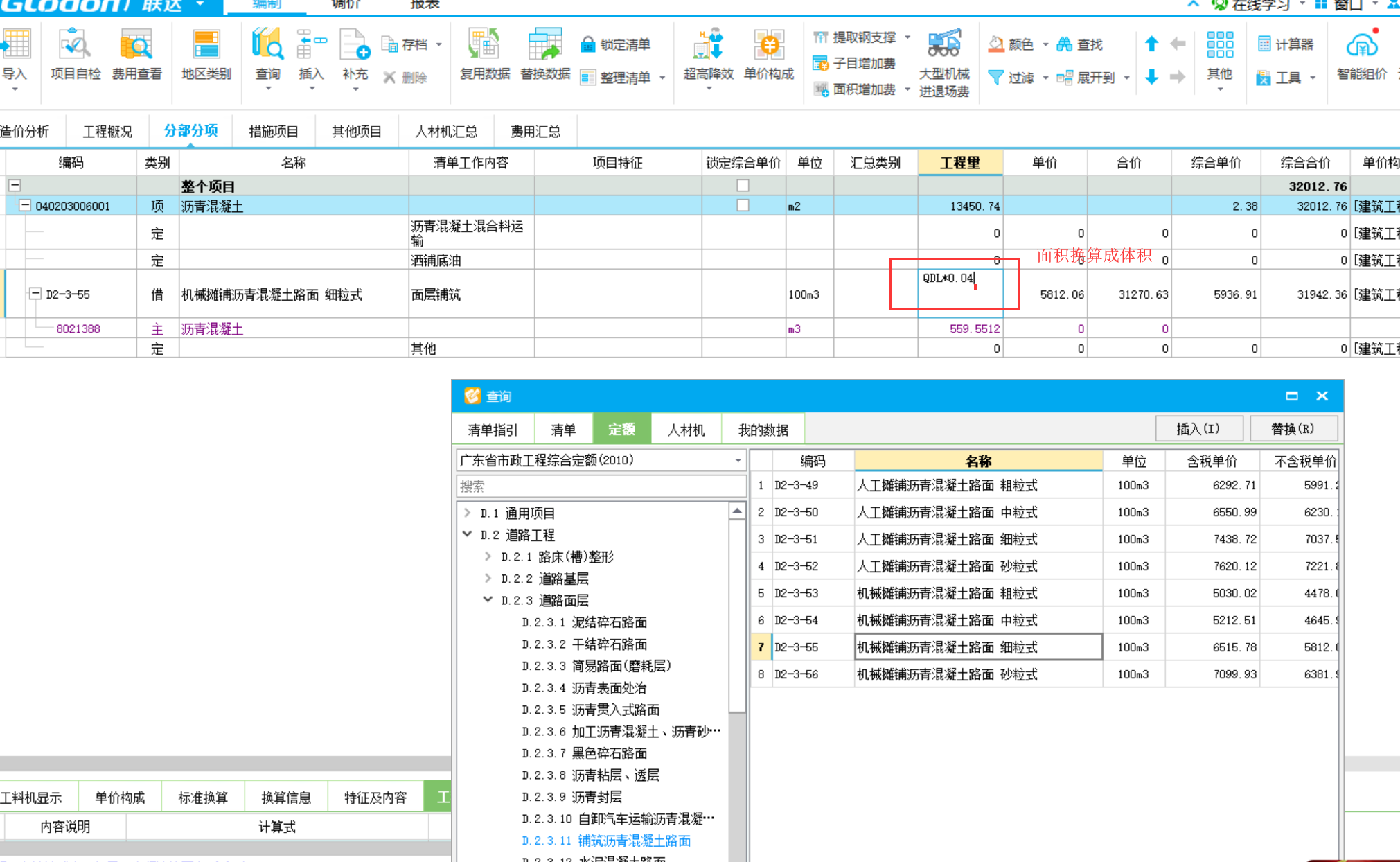1400x862 pixels.
Task: Click the blue move-down arrow
Action: (x=1151, y=76)
